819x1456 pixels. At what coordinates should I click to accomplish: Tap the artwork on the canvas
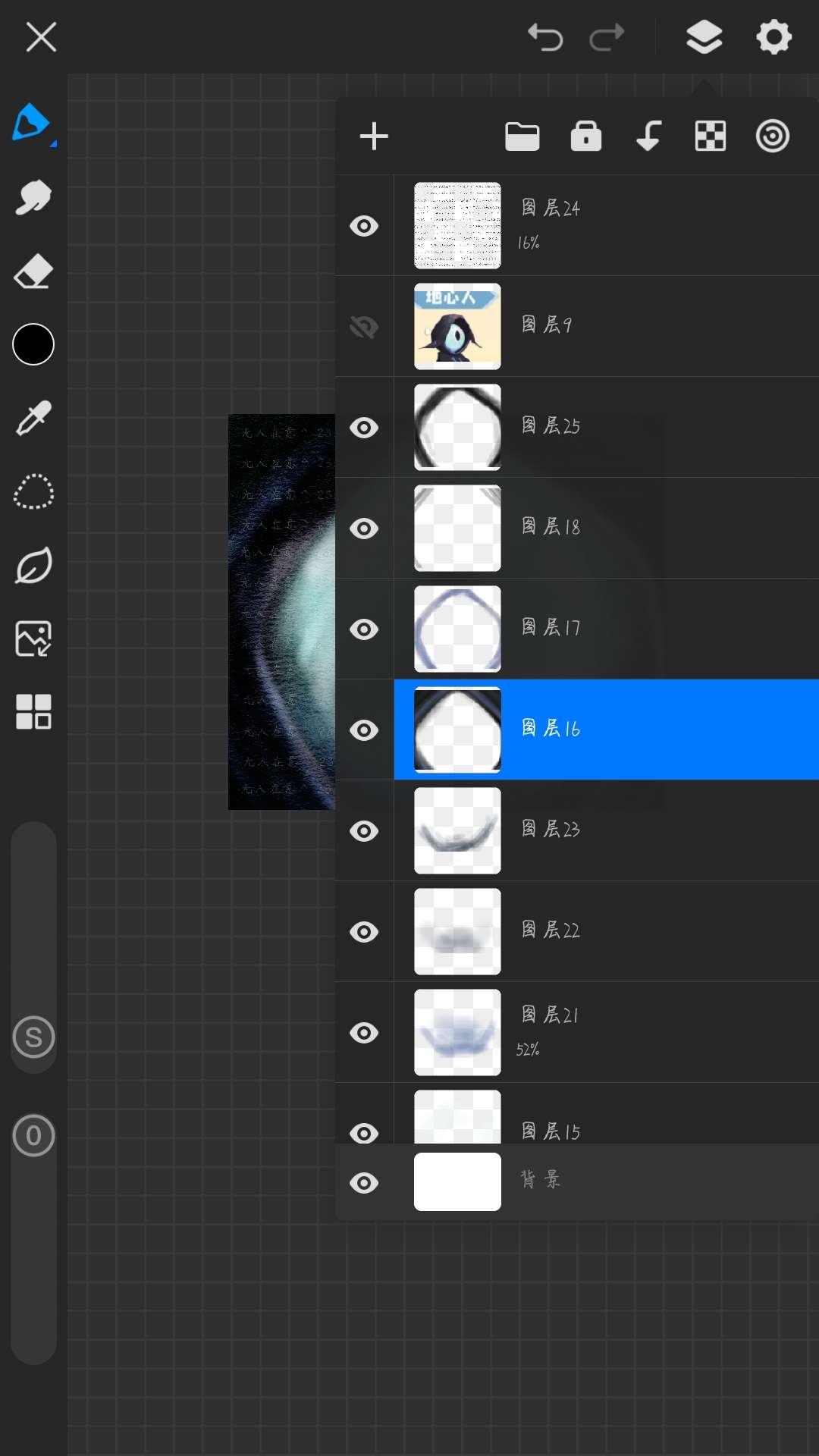tap(281, 611)
